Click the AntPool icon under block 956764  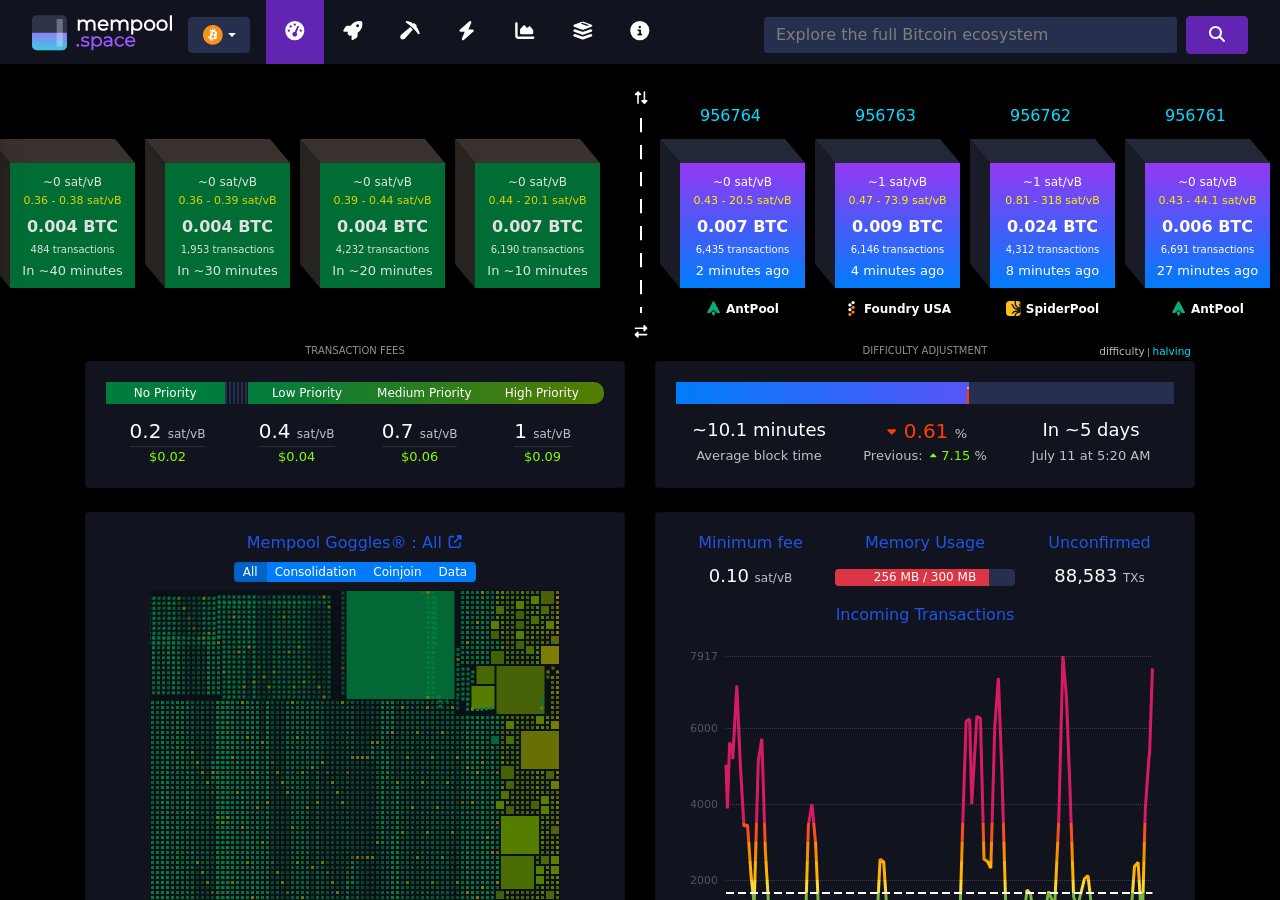coord(713,308)
